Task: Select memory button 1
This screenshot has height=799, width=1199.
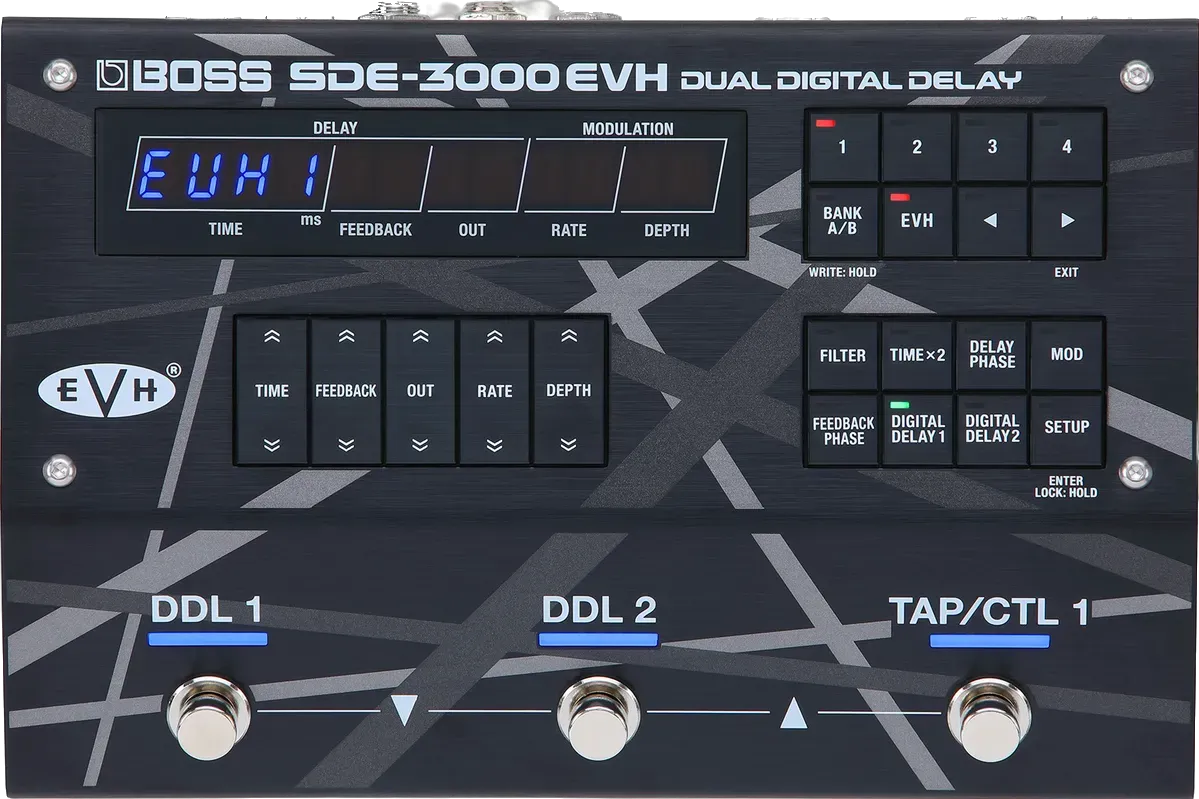Action: click(x=843, y=147)
